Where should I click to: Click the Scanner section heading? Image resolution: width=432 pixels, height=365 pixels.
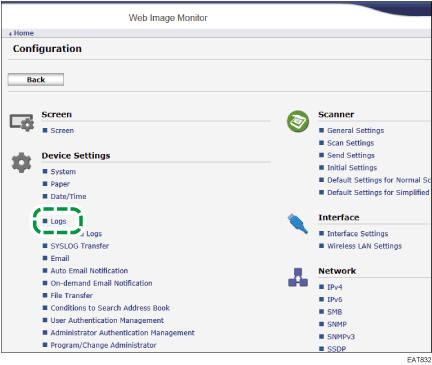pos(336,114)
